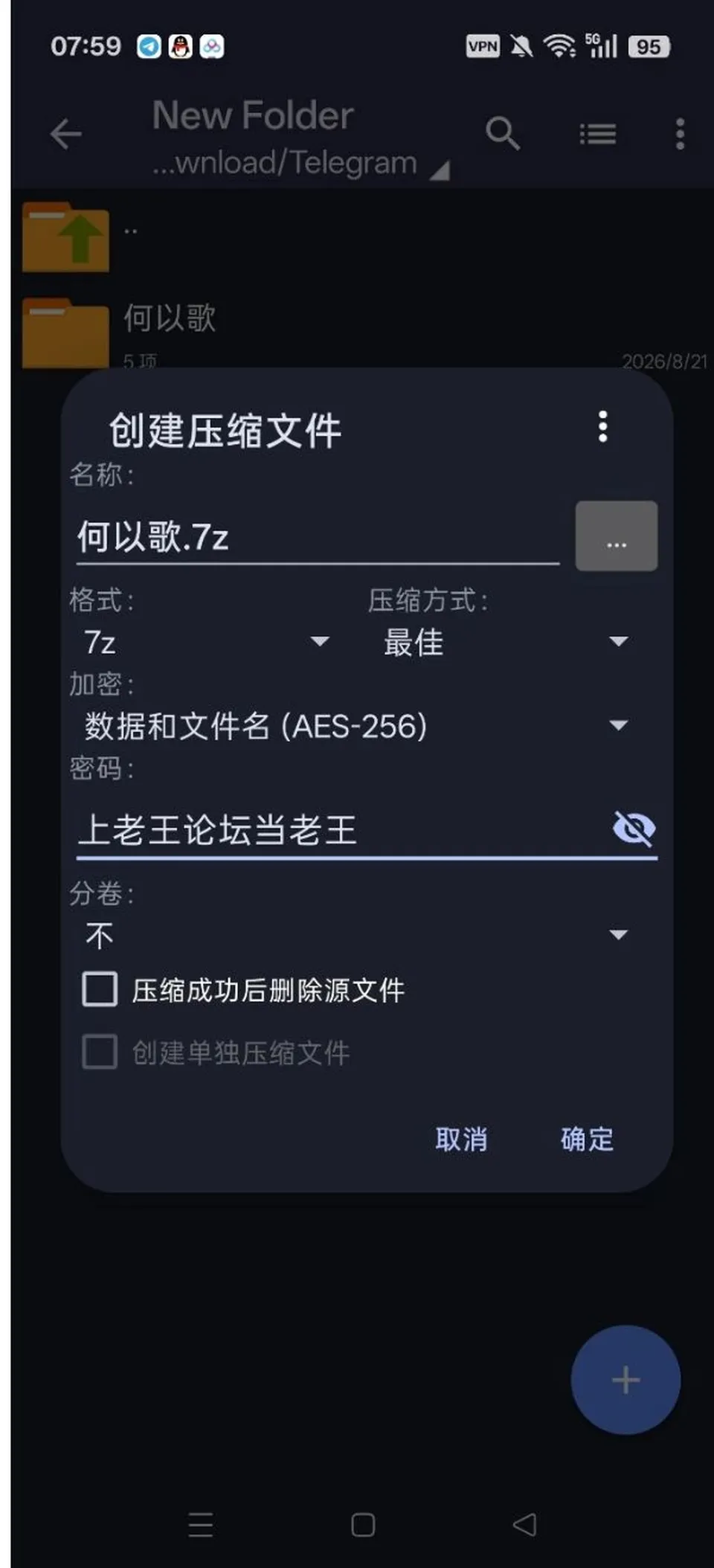Click the archive name field 何以歌.7z
The width and height of the screenshot is (714, 1568).
click(318, 536)
